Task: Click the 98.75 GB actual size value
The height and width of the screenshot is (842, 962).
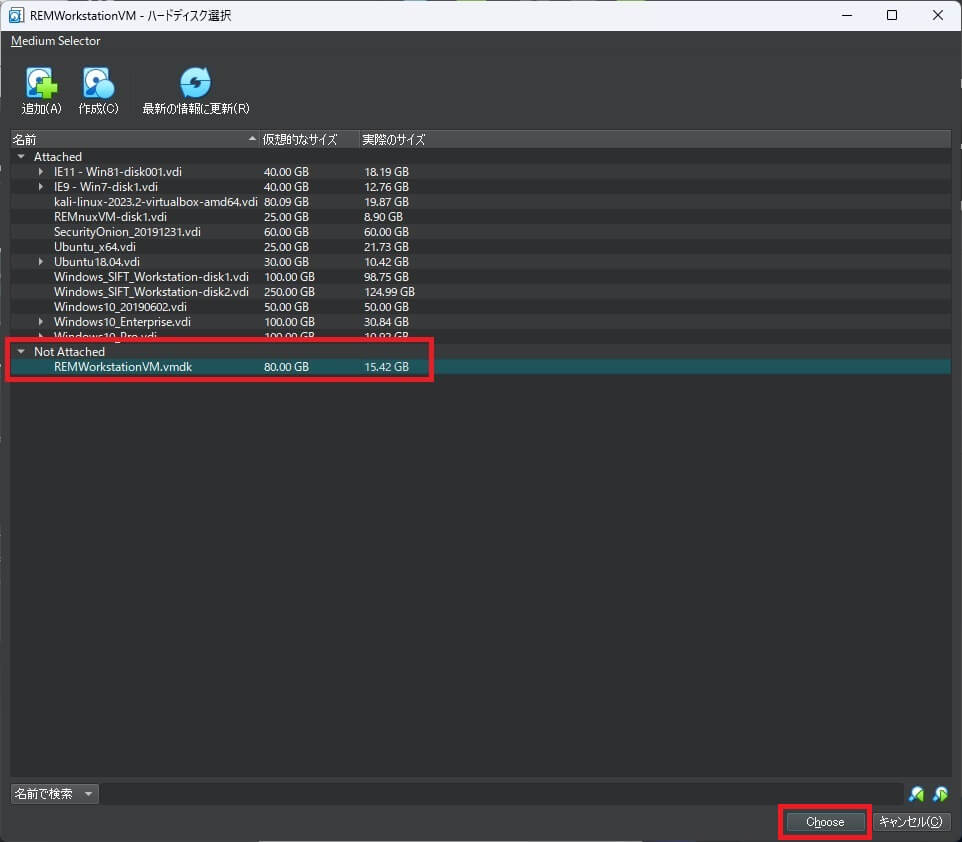Action: point(387,277)
